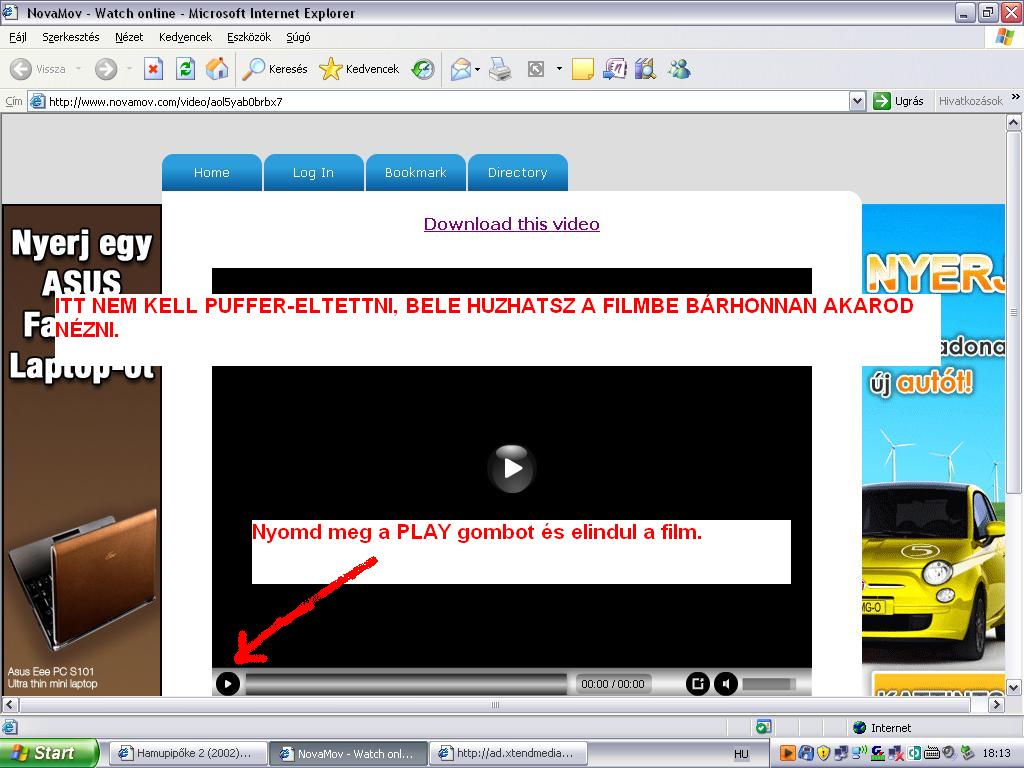Stop page loading with red X icon
The width and height of the screenshot is (1024, 768).
[x=153, y=69]
